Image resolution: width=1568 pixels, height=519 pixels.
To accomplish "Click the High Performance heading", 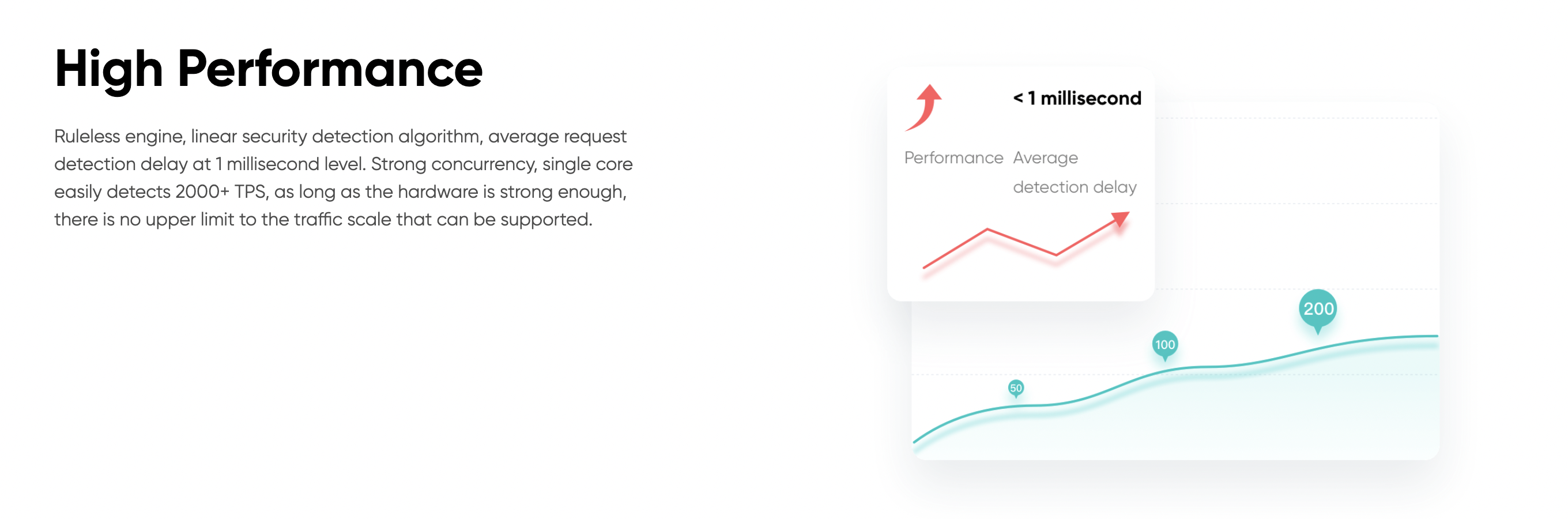I will 269,69.
